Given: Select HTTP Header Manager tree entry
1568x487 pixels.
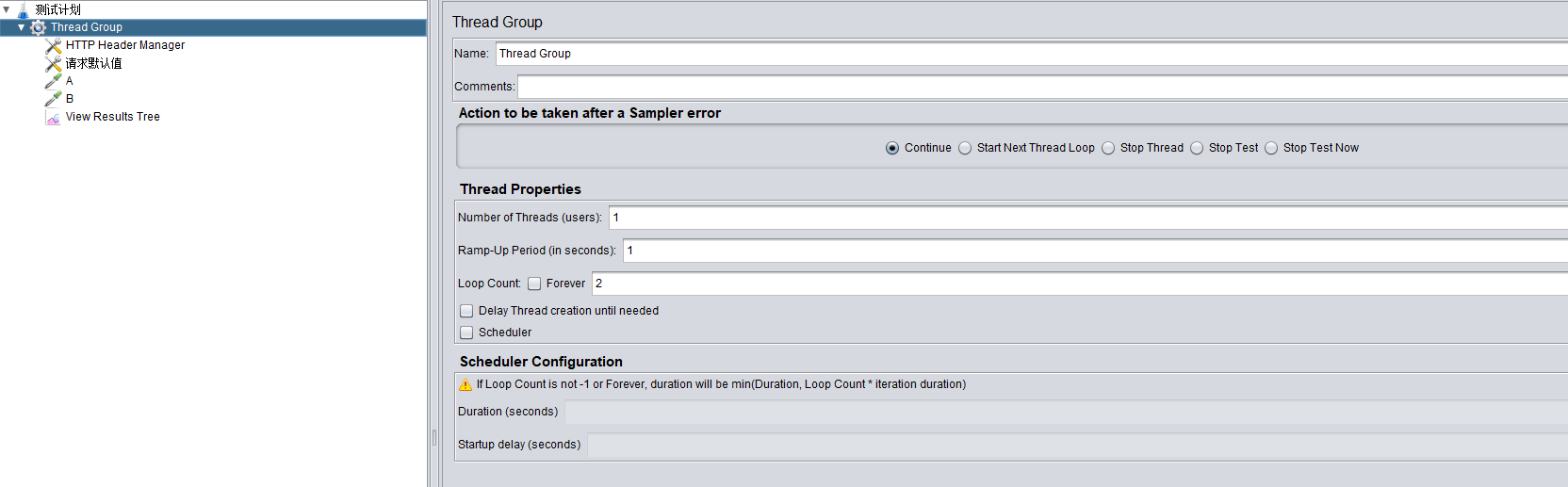Looking at the screenshot, I should [124, 45].
